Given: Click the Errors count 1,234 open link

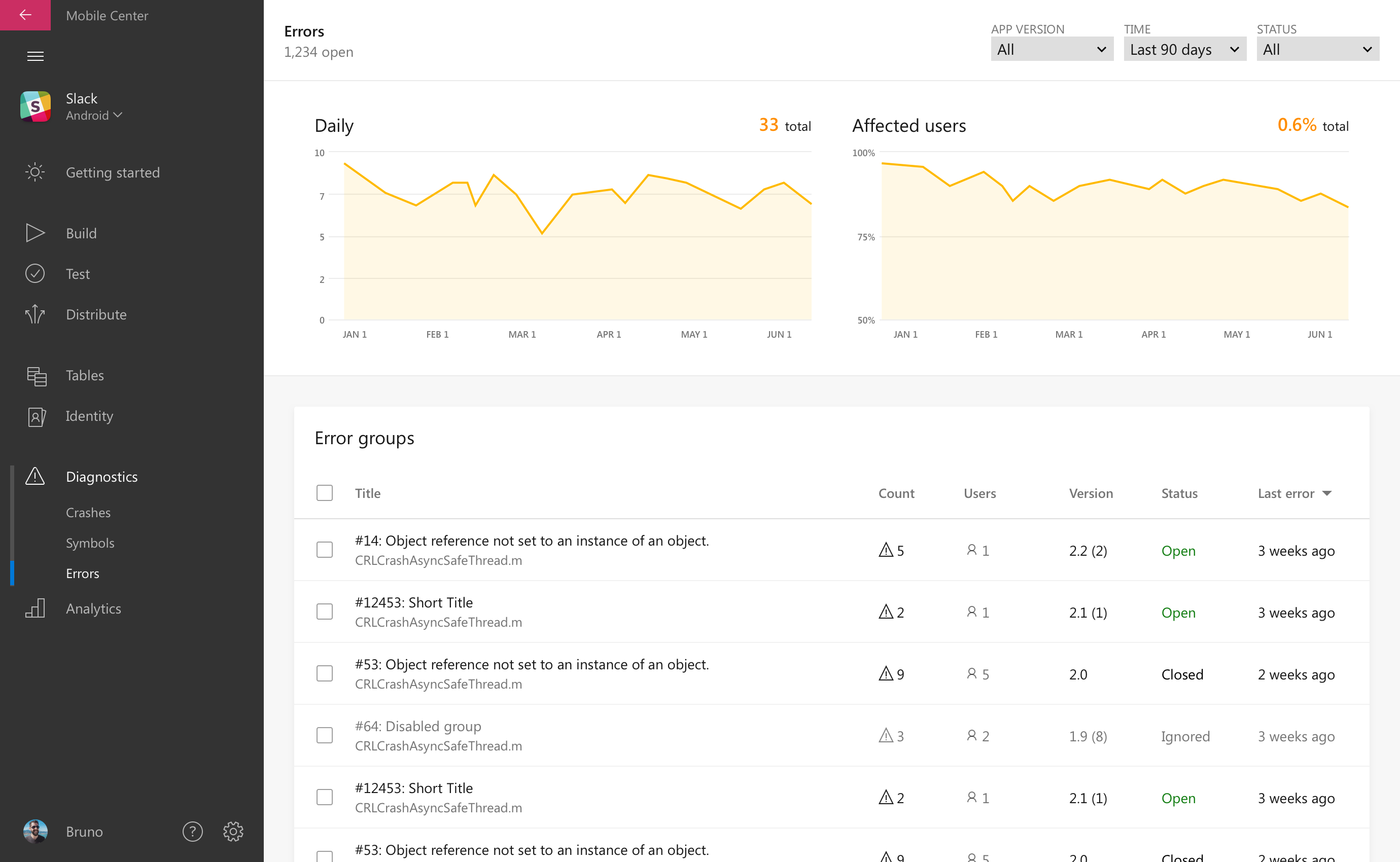Looking at the screenshot, I should [317, 52].
